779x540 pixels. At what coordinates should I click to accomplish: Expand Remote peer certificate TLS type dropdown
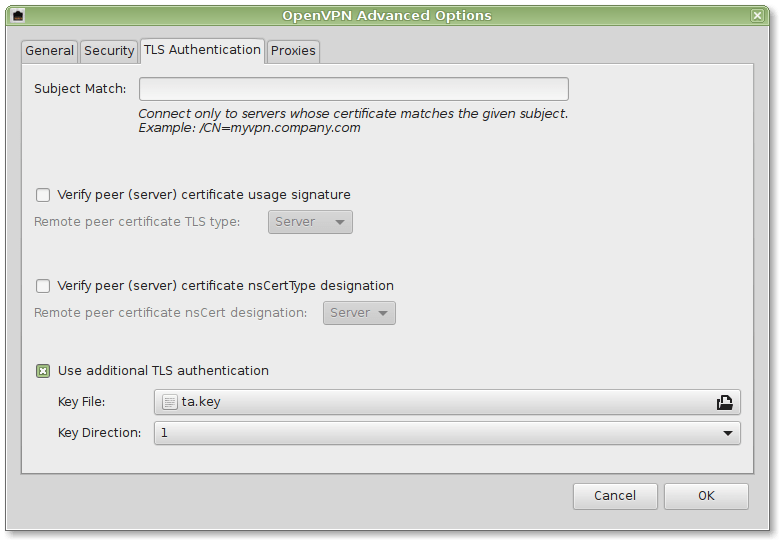(x=310, y=222)
